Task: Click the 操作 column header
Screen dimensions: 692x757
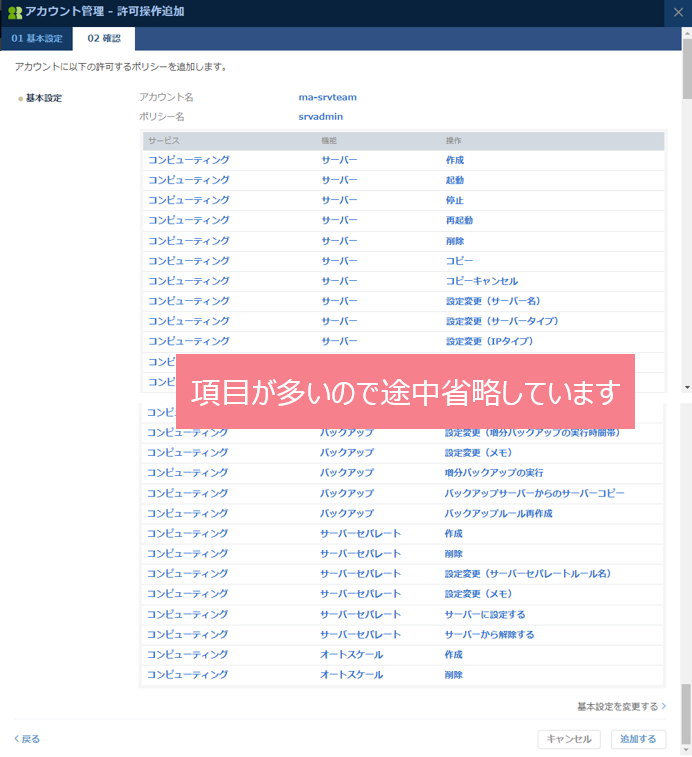Action: [454, 141]
